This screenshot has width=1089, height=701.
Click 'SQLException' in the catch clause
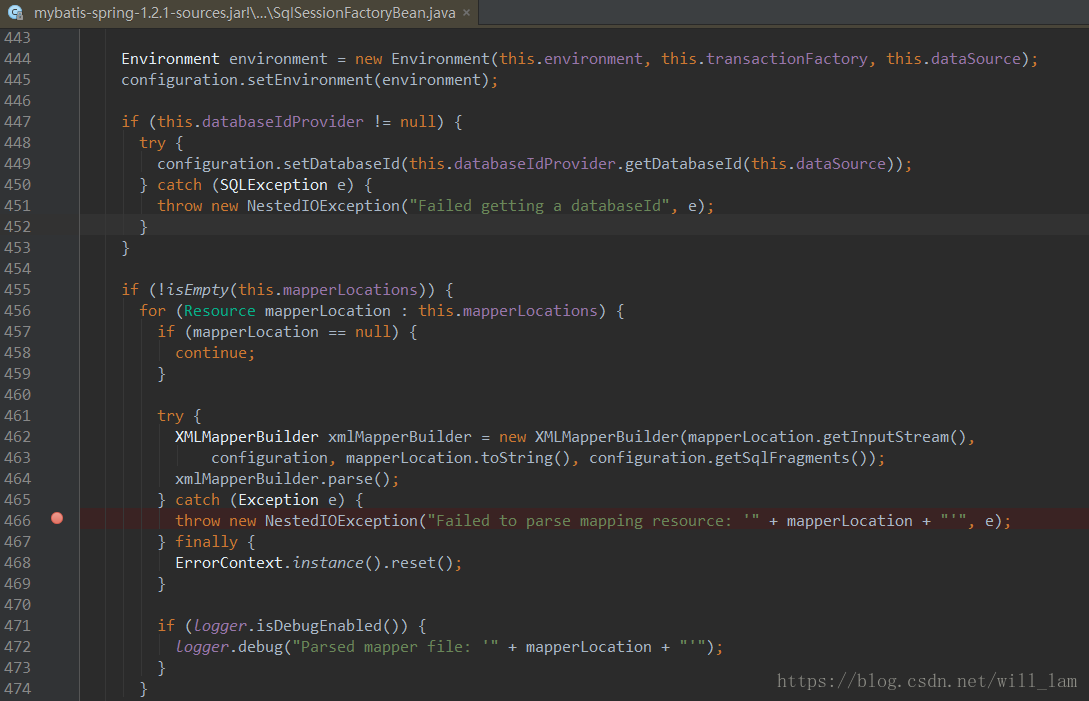click(x=274, y=185)
